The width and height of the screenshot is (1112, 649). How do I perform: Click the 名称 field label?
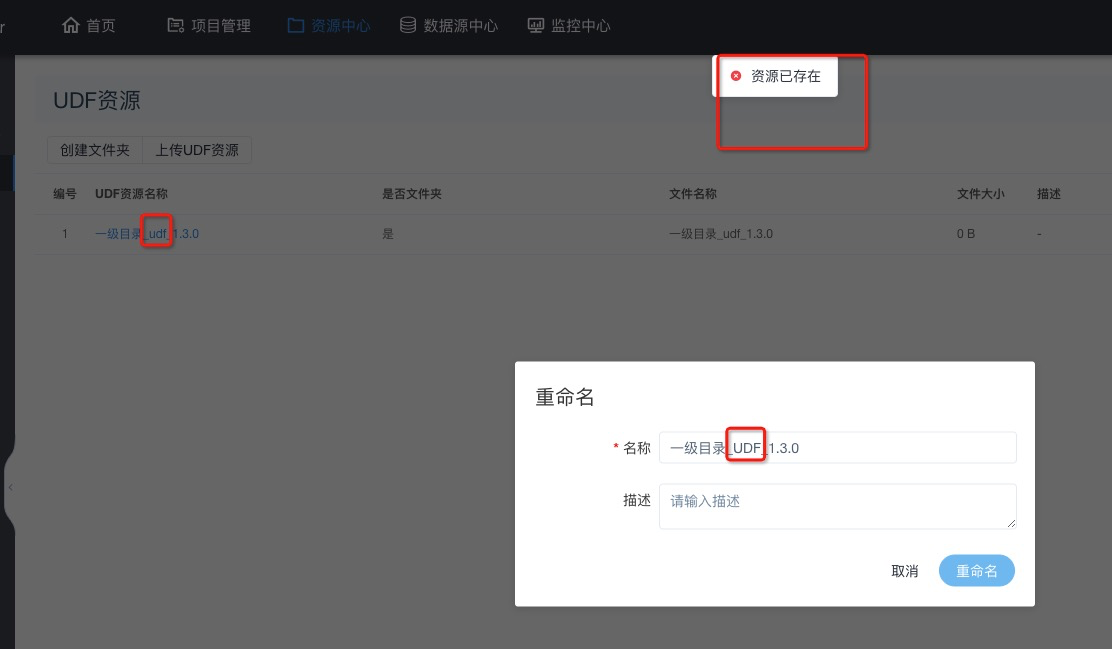(x=637, y=448)
